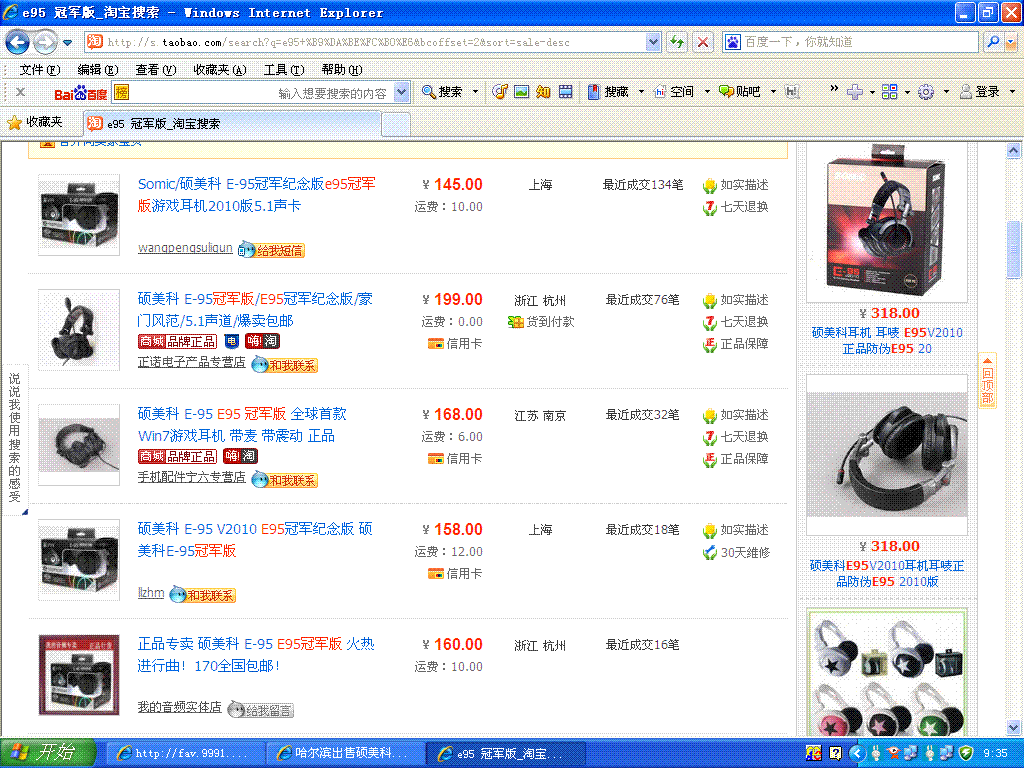The height and width of the screenshot is (768, 1024).
Task: Open the recent pages dropdown arrow
Action: 67,43
